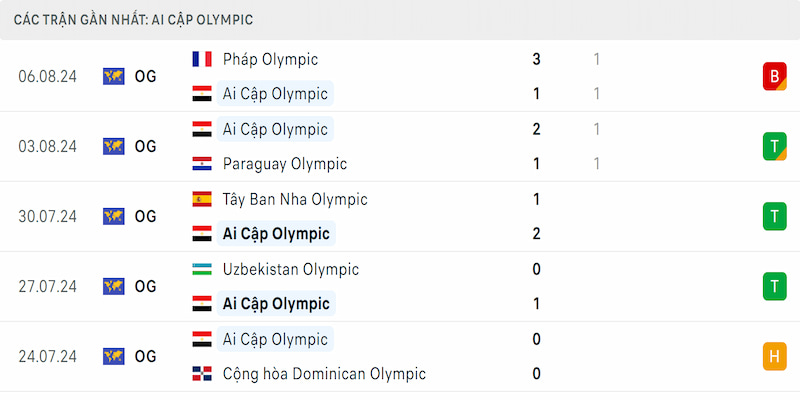Click the France flag icon beside Pháp Olympic
The image size is (800, 400).
click(202, 59)
